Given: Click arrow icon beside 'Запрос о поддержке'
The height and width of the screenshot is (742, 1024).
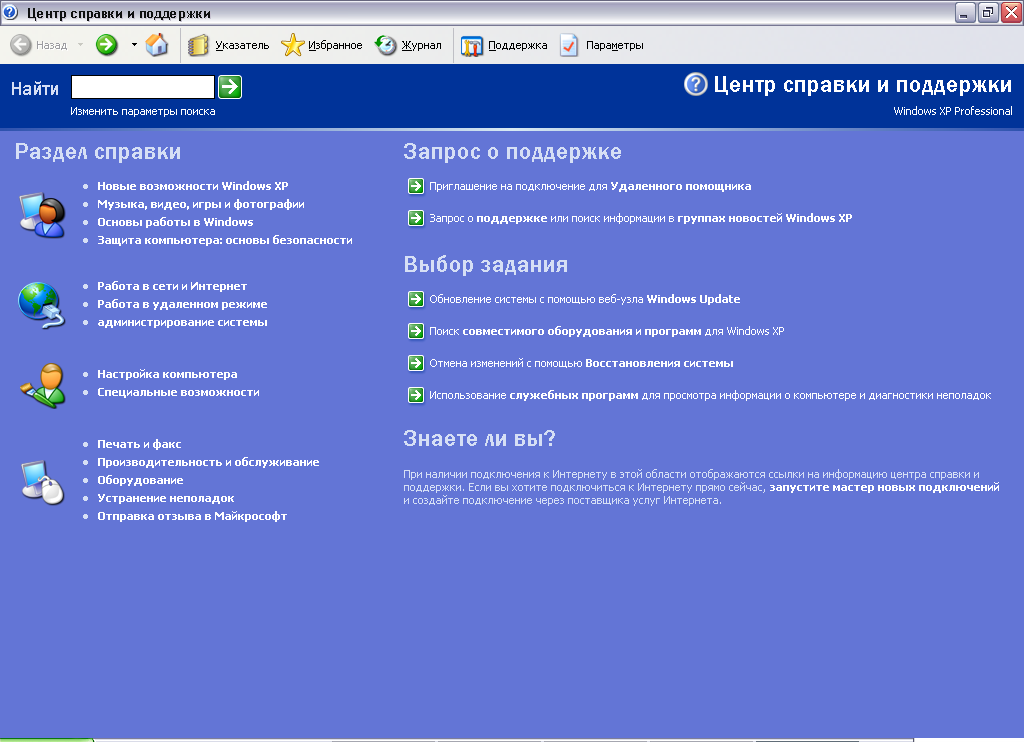Looking at the screenshot, I should 415,218.
